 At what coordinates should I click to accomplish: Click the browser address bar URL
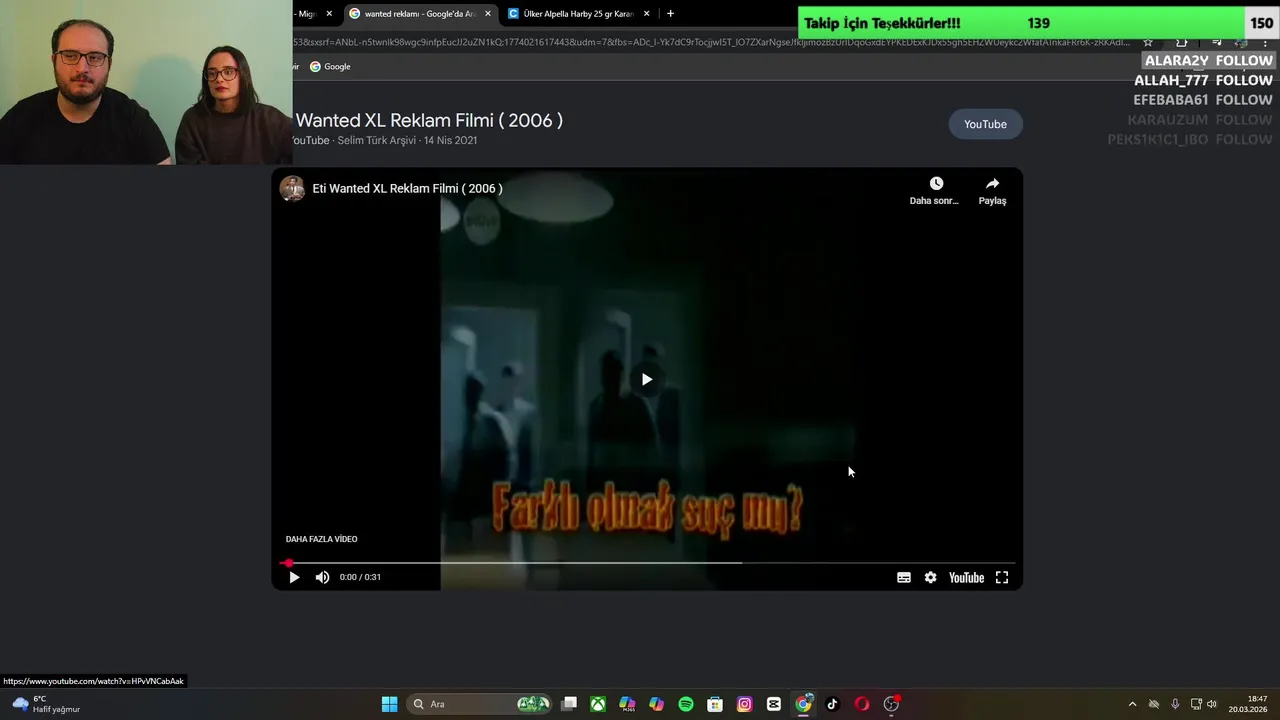click(x=712, y=42)
